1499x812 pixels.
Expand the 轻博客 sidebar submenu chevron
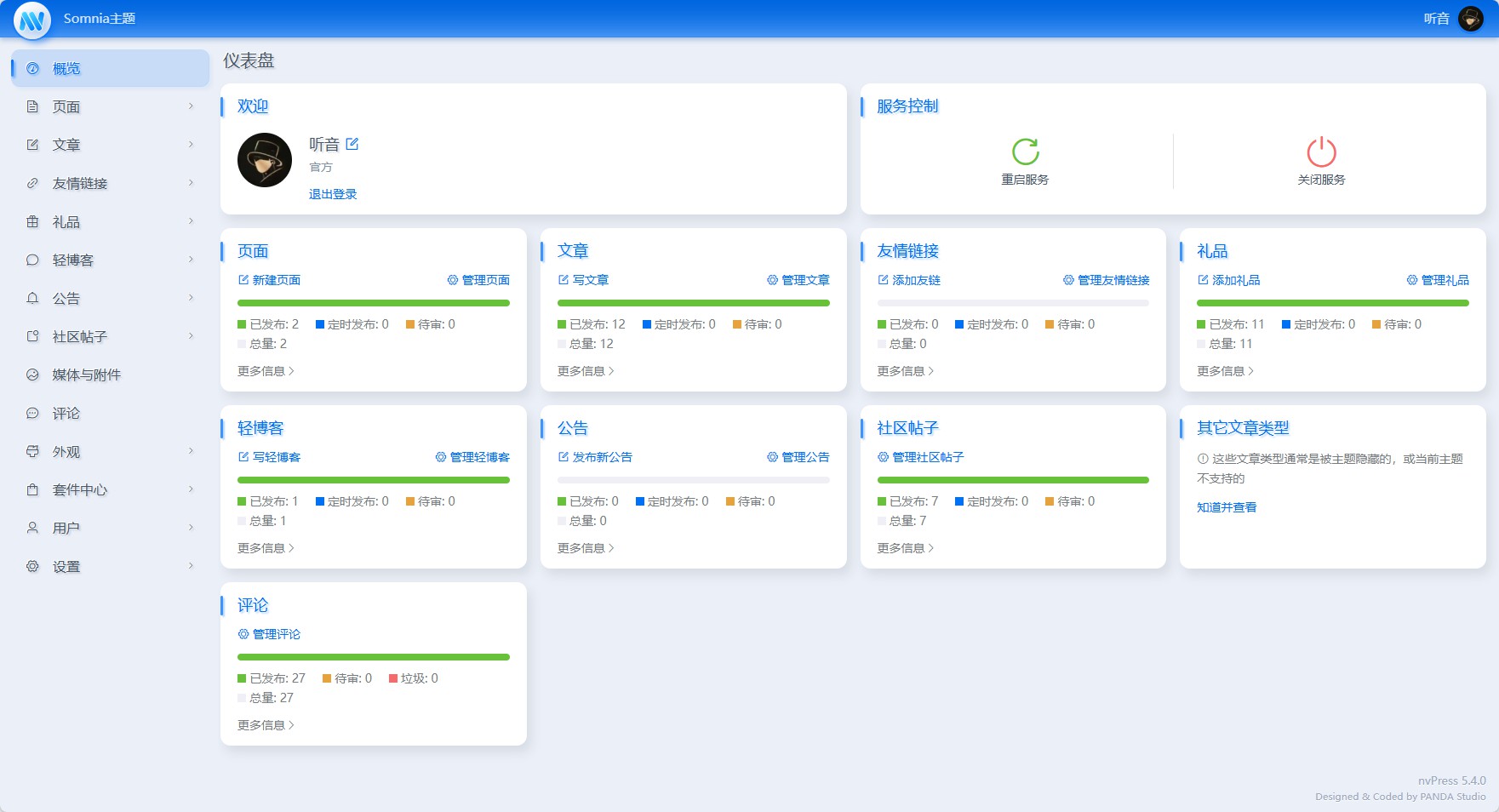tap(191, 260)
